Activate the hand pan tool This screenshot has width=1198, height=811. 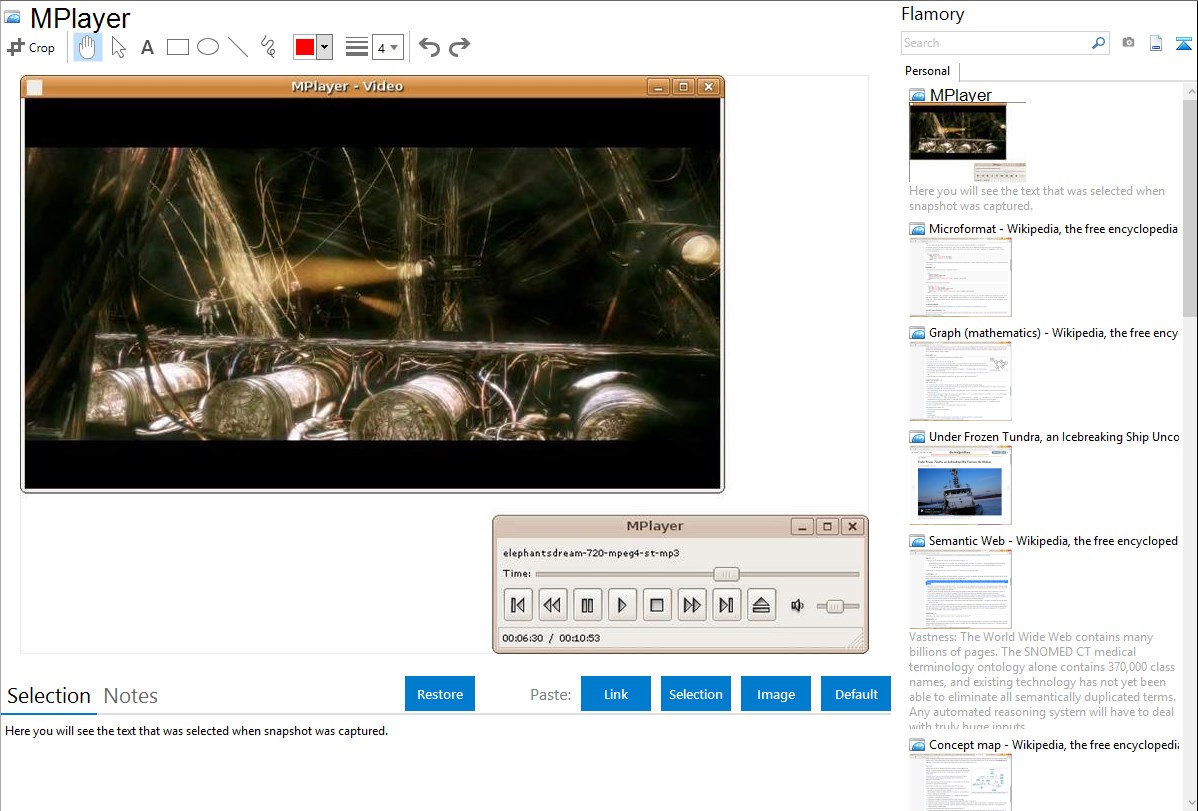[x=88, y=47]
